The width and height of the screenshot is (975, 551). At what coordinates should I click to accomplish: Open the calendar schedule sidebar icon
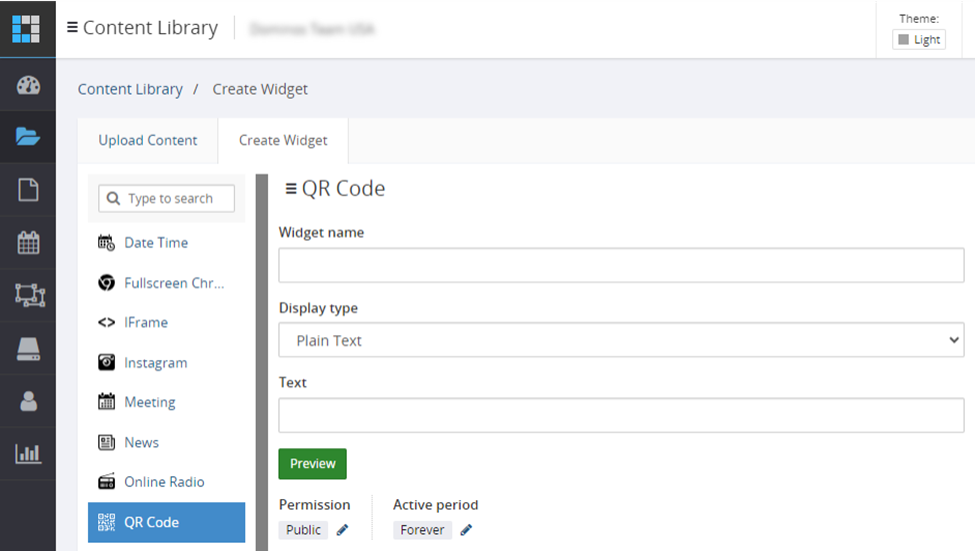point(28,242)
